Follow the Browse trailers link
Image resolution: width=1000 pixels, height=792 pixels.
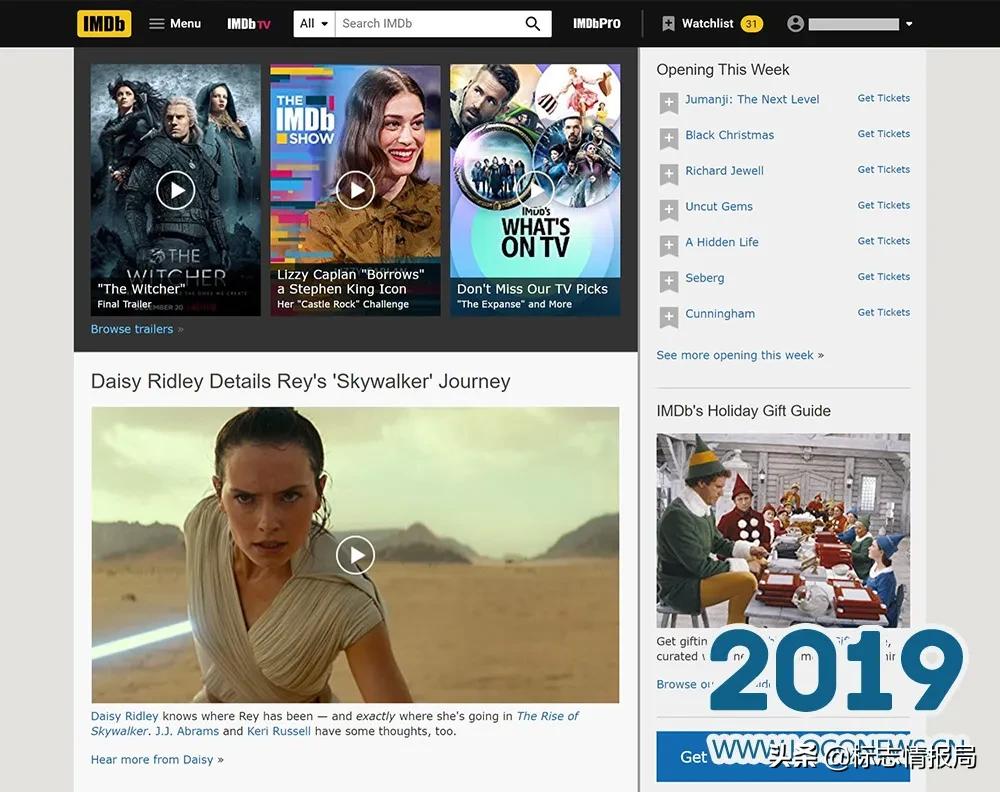[x=136, y=329]
